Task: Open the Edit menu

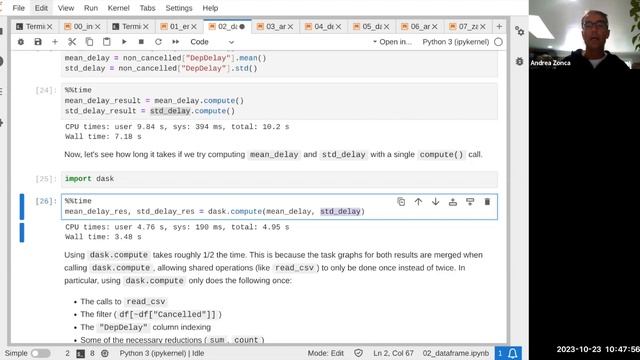Action: (x=41, y=8)
